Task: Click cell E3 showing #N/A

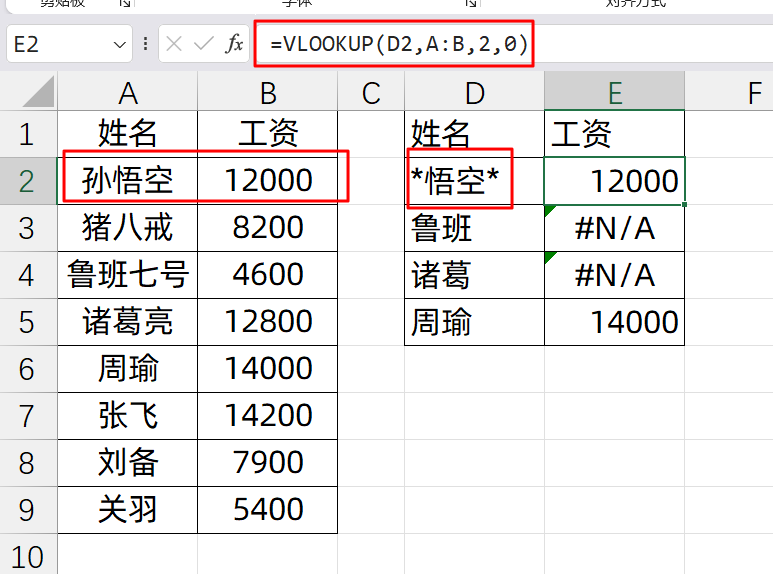Action: coord(614,228)
